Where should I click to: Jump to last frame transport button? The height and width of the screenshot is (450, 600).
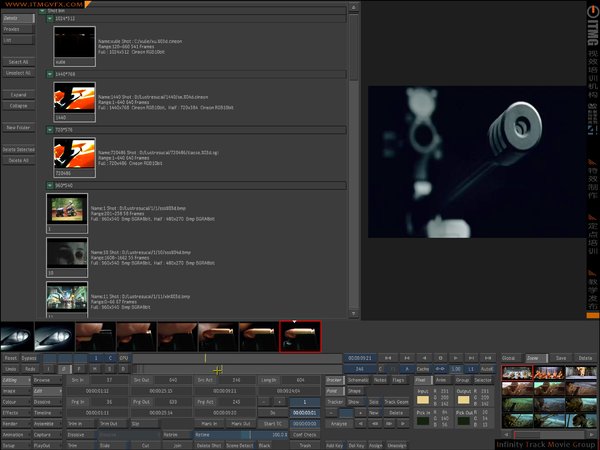[489, 357]
